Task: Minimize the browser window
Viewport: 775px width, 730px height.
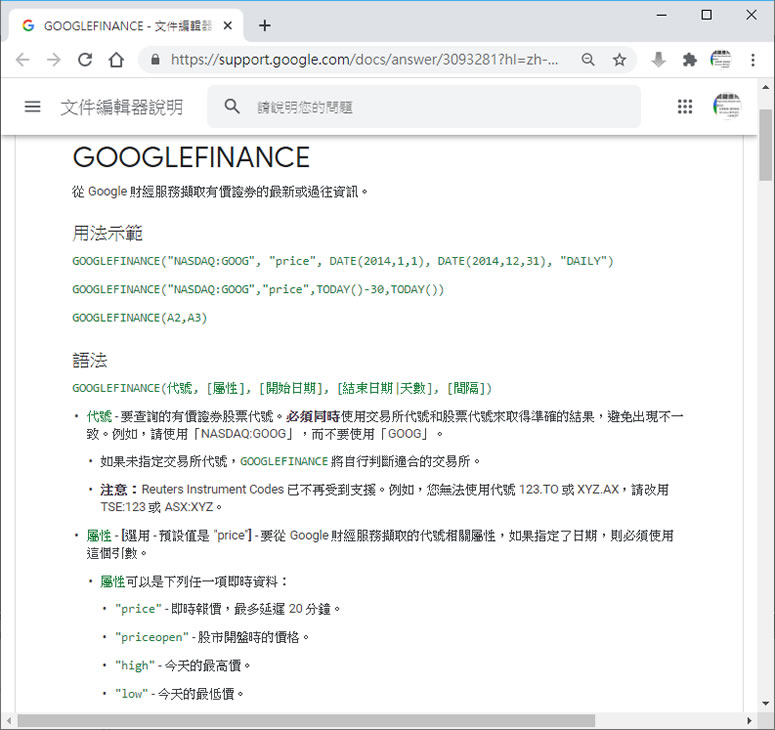Action: point(661,15)
